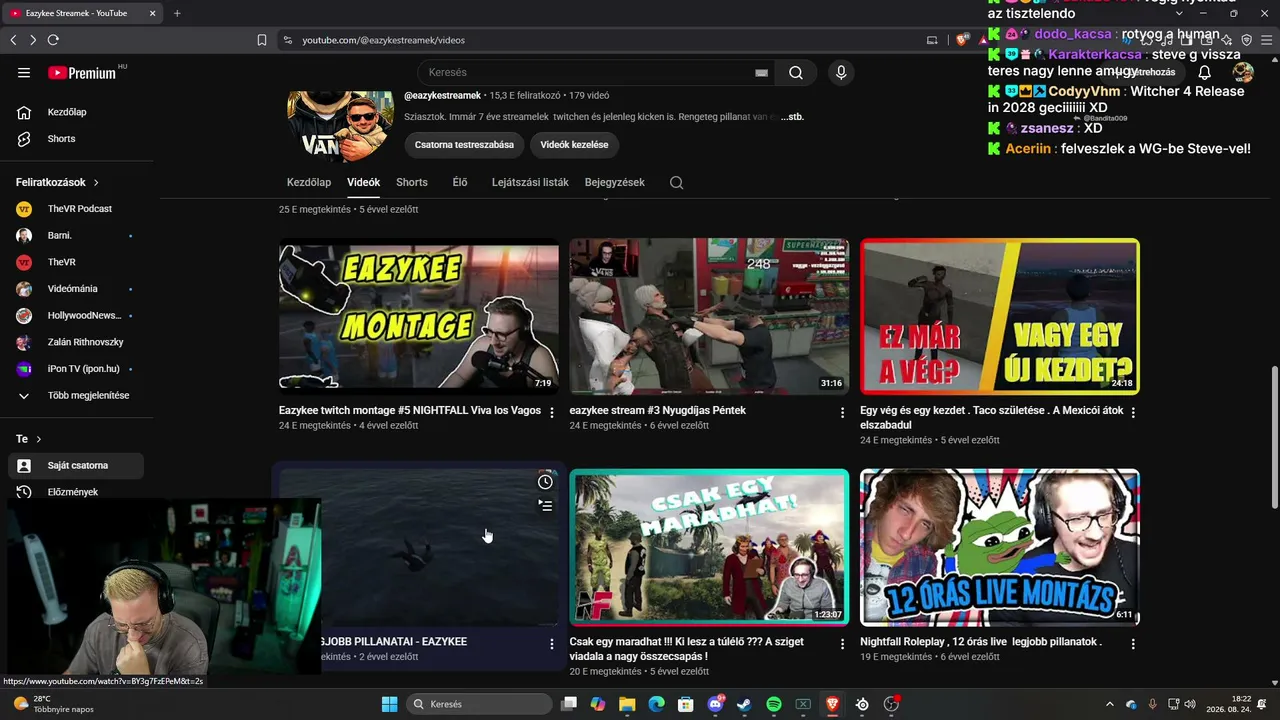This screenshot has height=720, width=1280.
Task: Click the Windows taskbar search box
Action: click(480, 704)
